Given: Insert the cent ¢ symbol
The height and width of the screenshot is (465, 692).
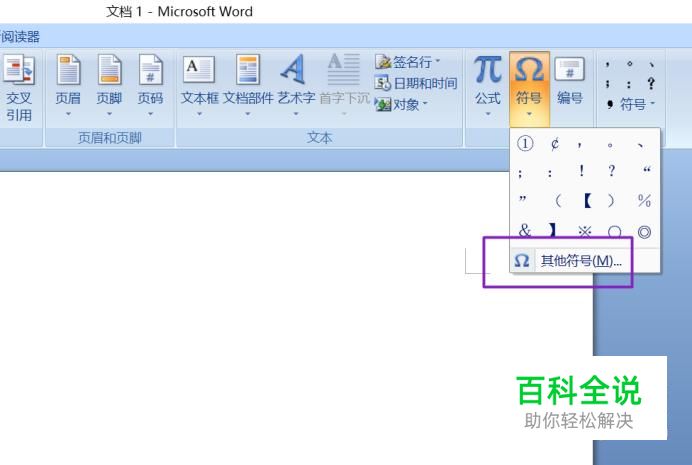Looking at the screenshot, I should tap(555, 143).
